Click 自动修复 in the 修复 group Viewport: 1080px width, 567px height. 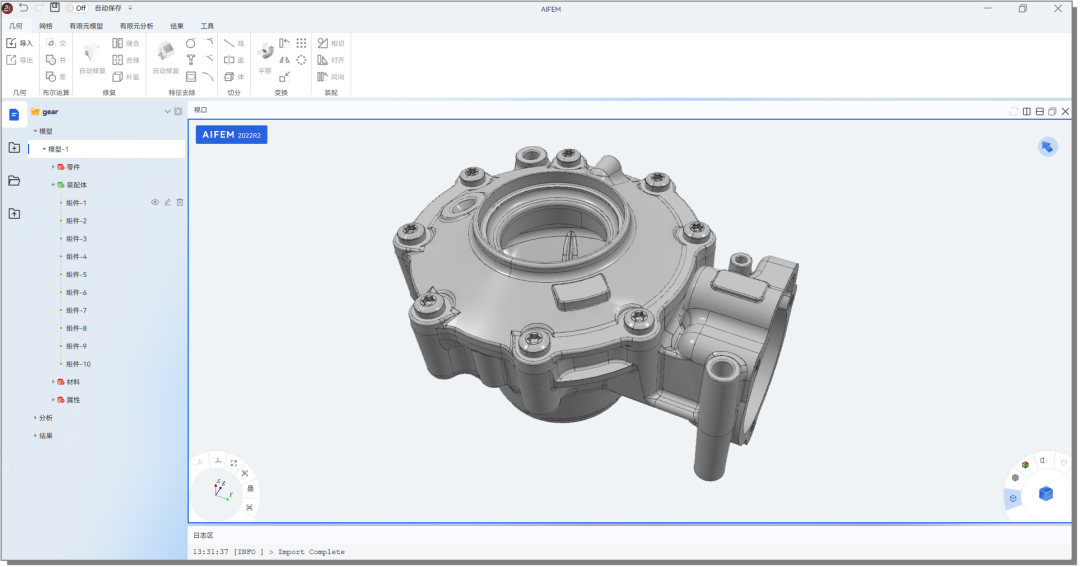coord(92,58)
